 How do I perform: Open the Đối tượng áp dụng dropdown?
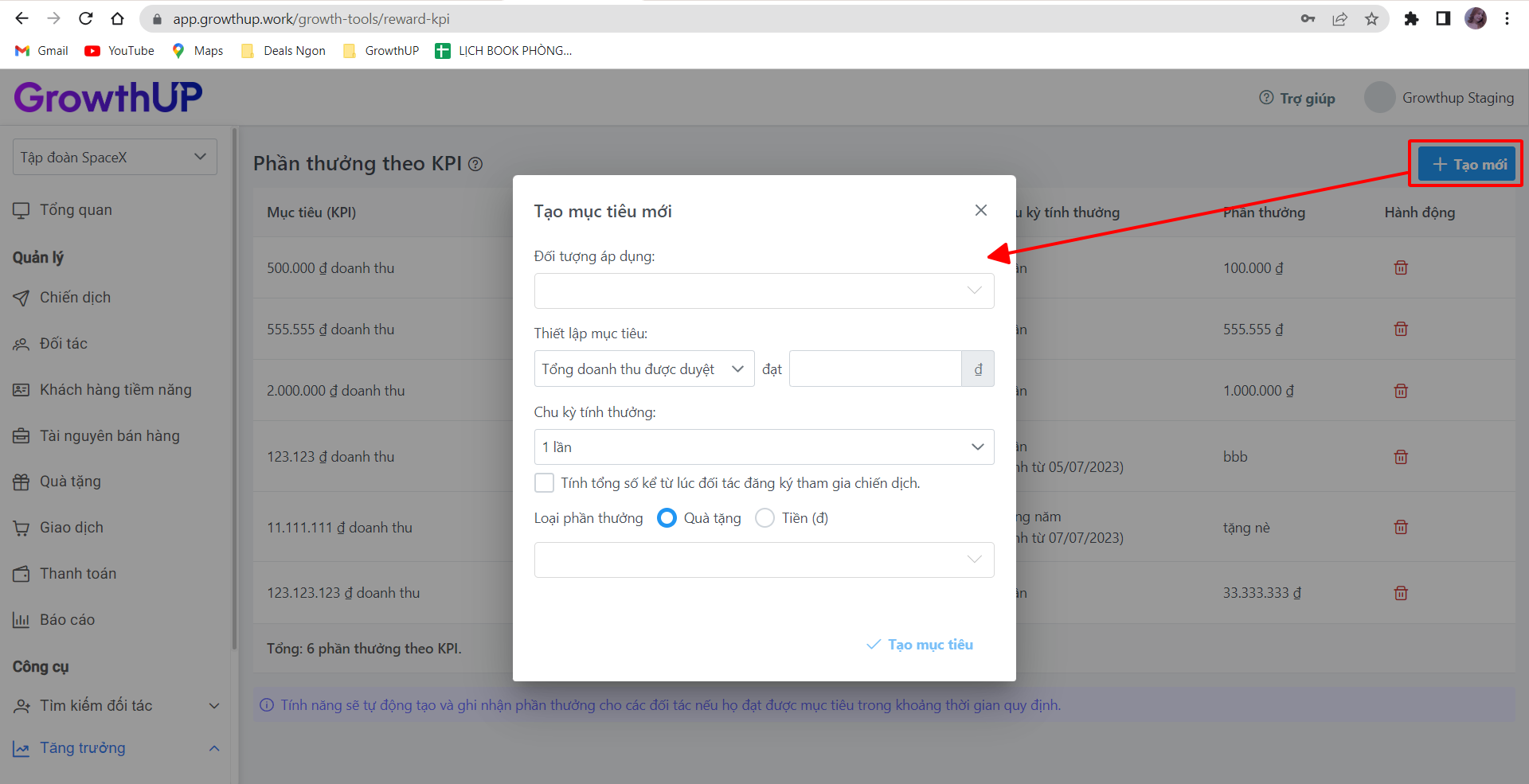click(x=763, y=291)
